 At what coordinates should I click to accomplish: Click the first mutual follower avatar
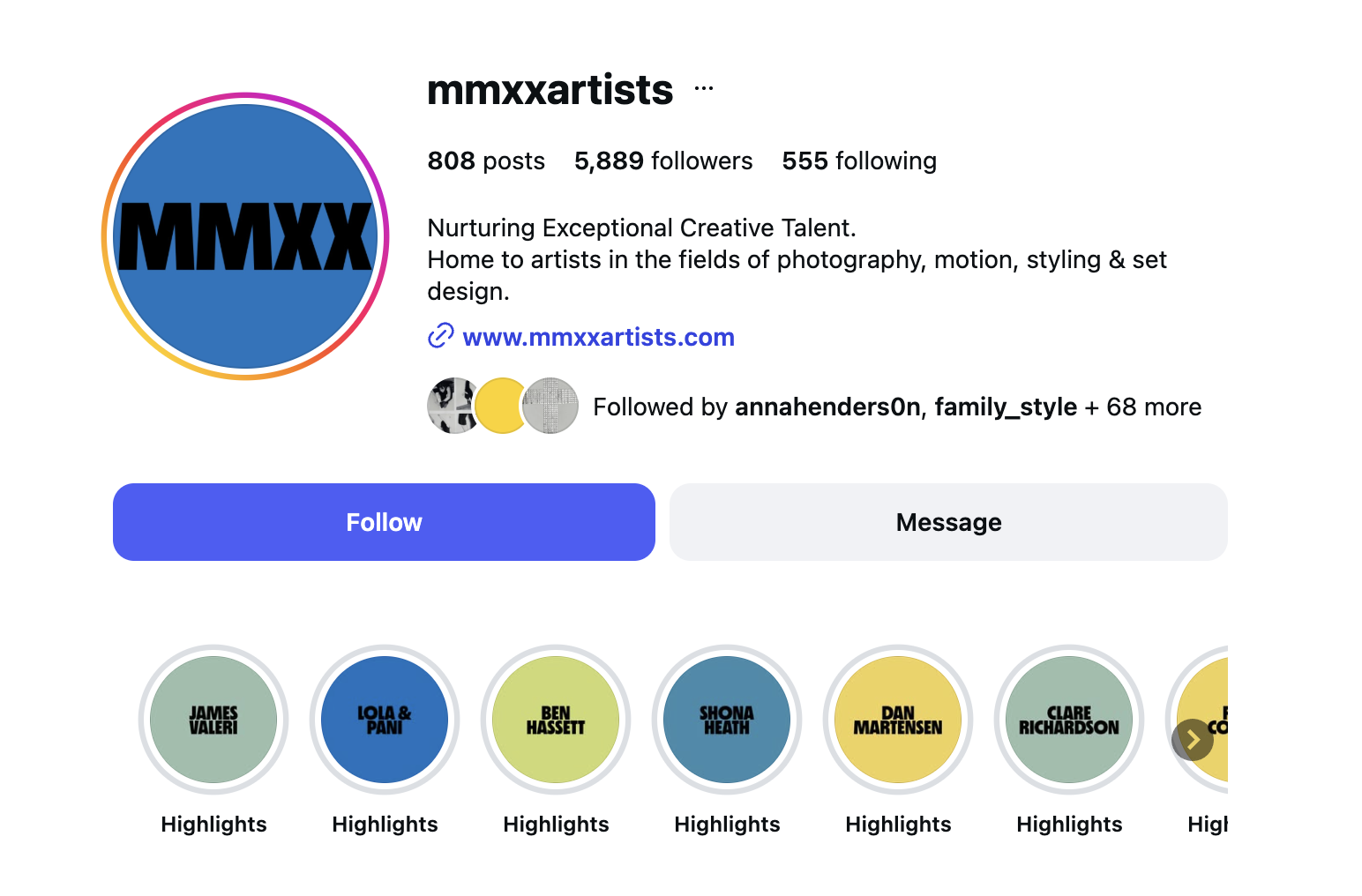[453, 406]
